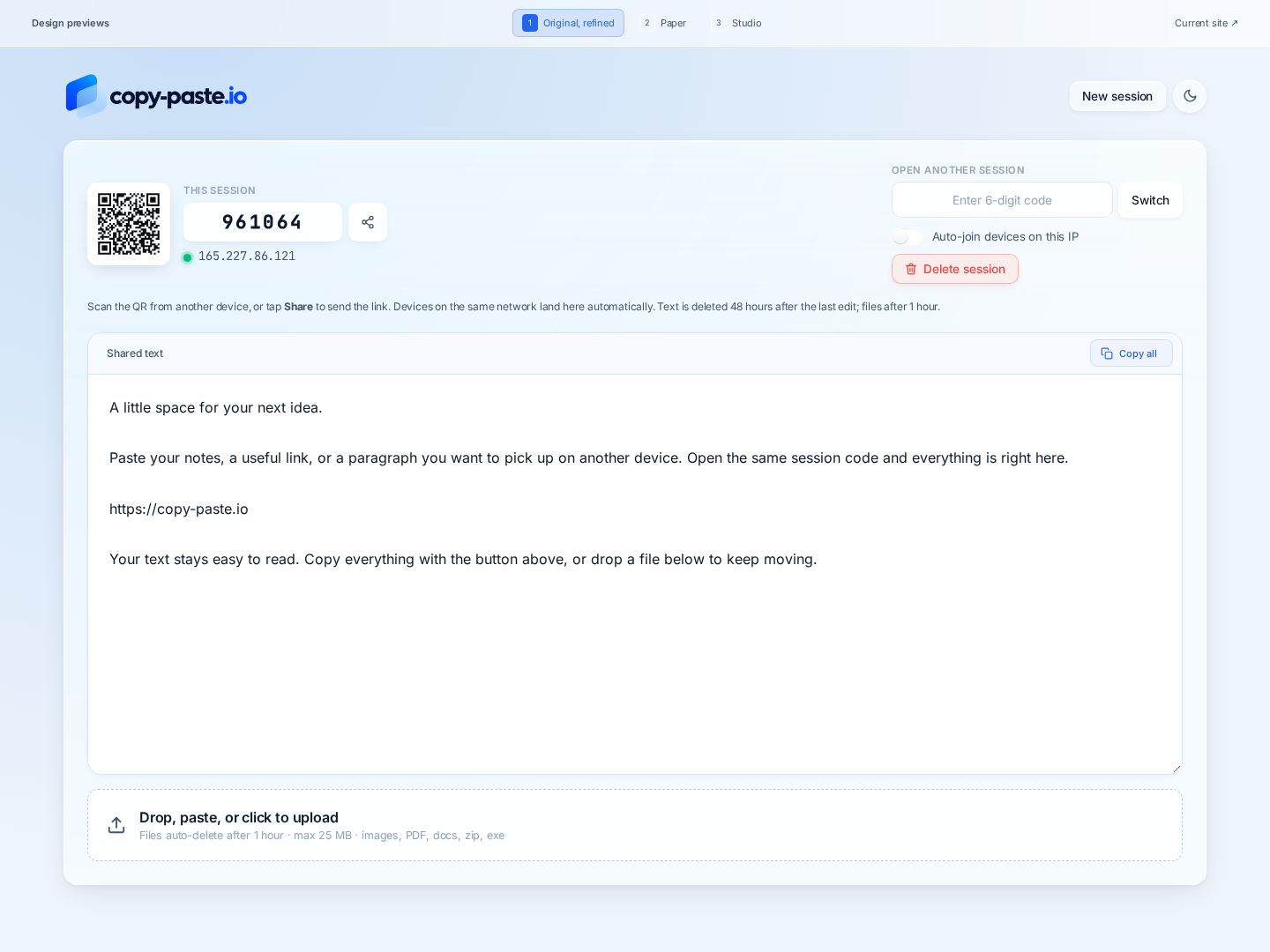The image size is (1270, 952).
Task: Focus the Enter 6-digit code field
Action: 1002,200
